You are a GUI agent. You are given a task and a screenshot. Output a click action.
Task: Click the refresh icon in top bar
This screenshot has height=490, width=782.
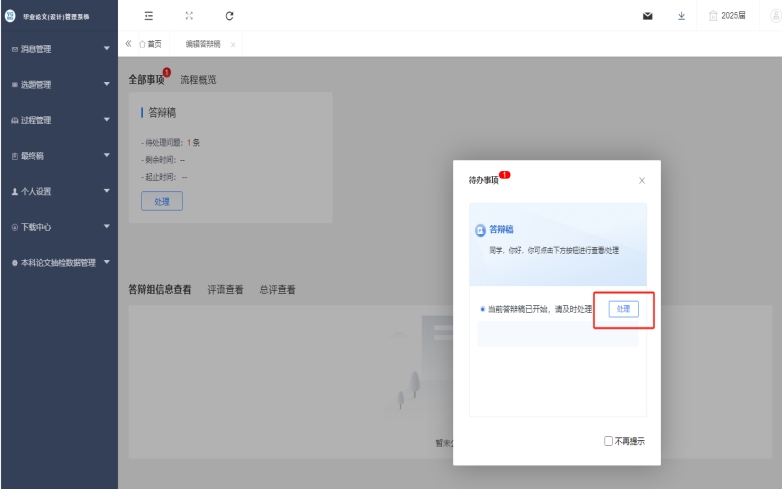(229, 16)
